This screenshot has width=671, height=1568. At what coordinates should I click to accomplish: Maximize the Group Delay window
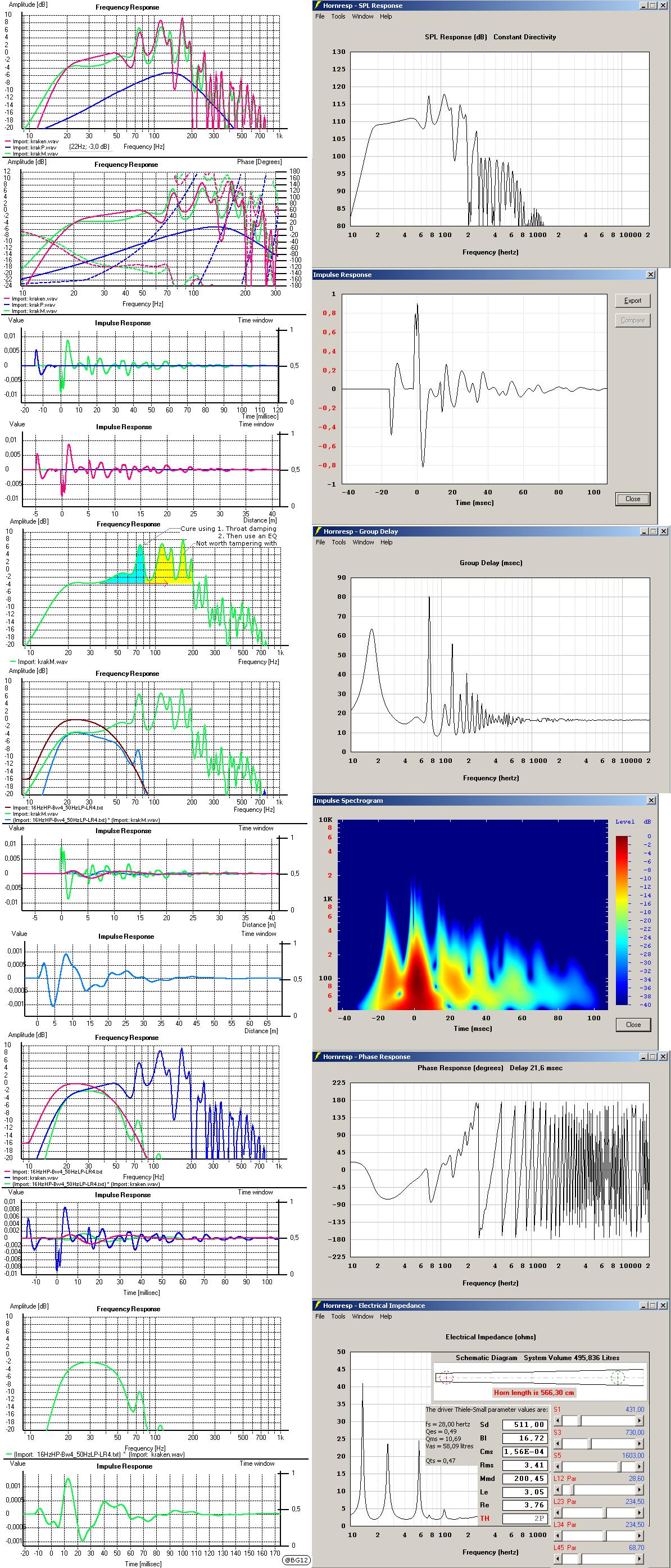[x=654, y=531]
